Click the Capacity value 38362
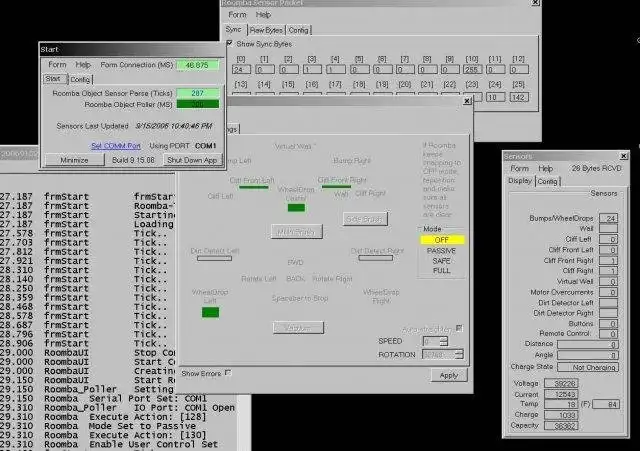This screenshot has width=640, height=451. coord(561,426)
